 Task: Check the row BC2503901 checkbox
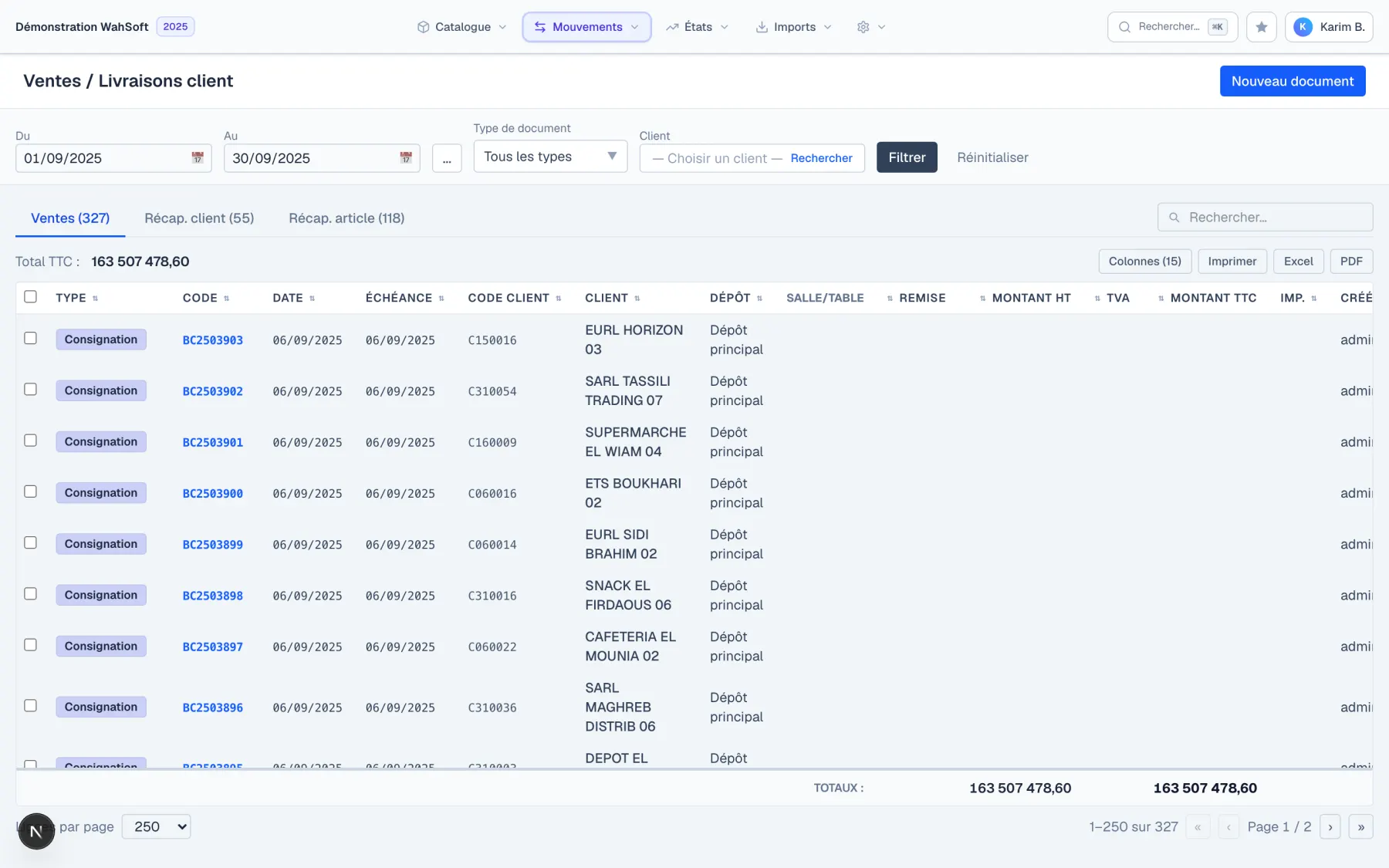point(30,441)
